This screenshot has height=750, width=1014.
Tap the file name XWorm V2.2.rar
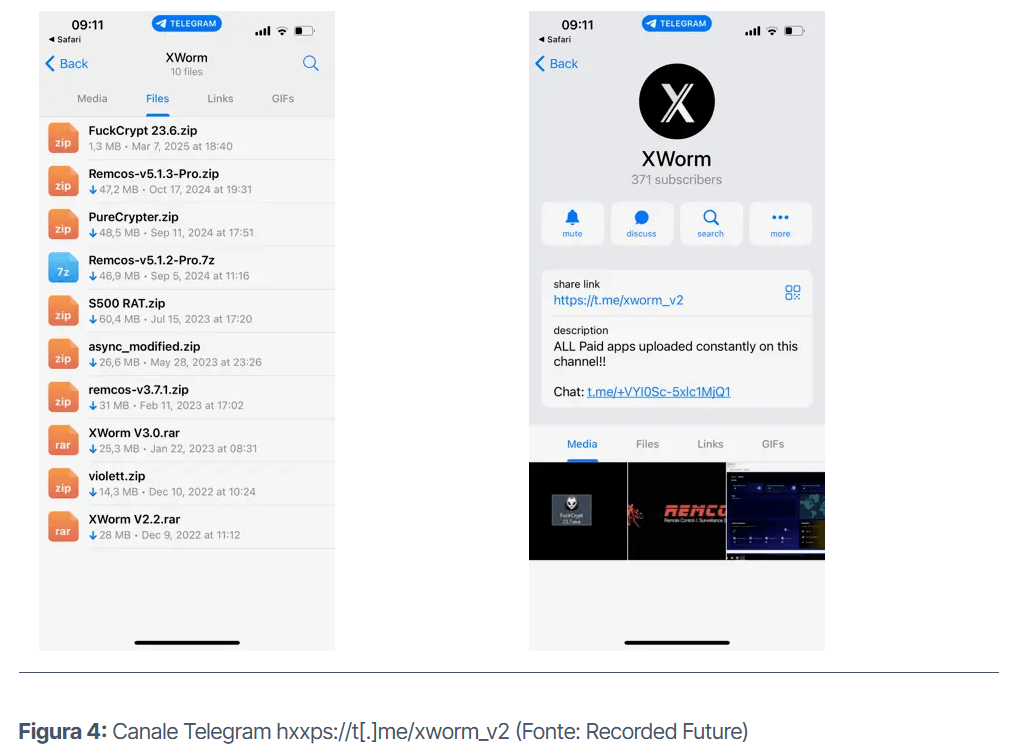point(134,519)
